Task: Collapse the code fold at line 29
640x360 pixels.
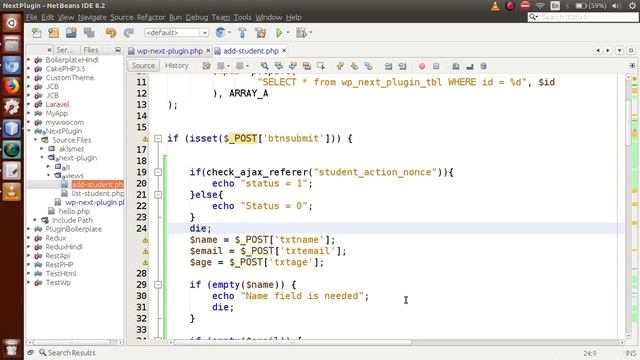Action: pyautogui.click(x=158, y=285)
